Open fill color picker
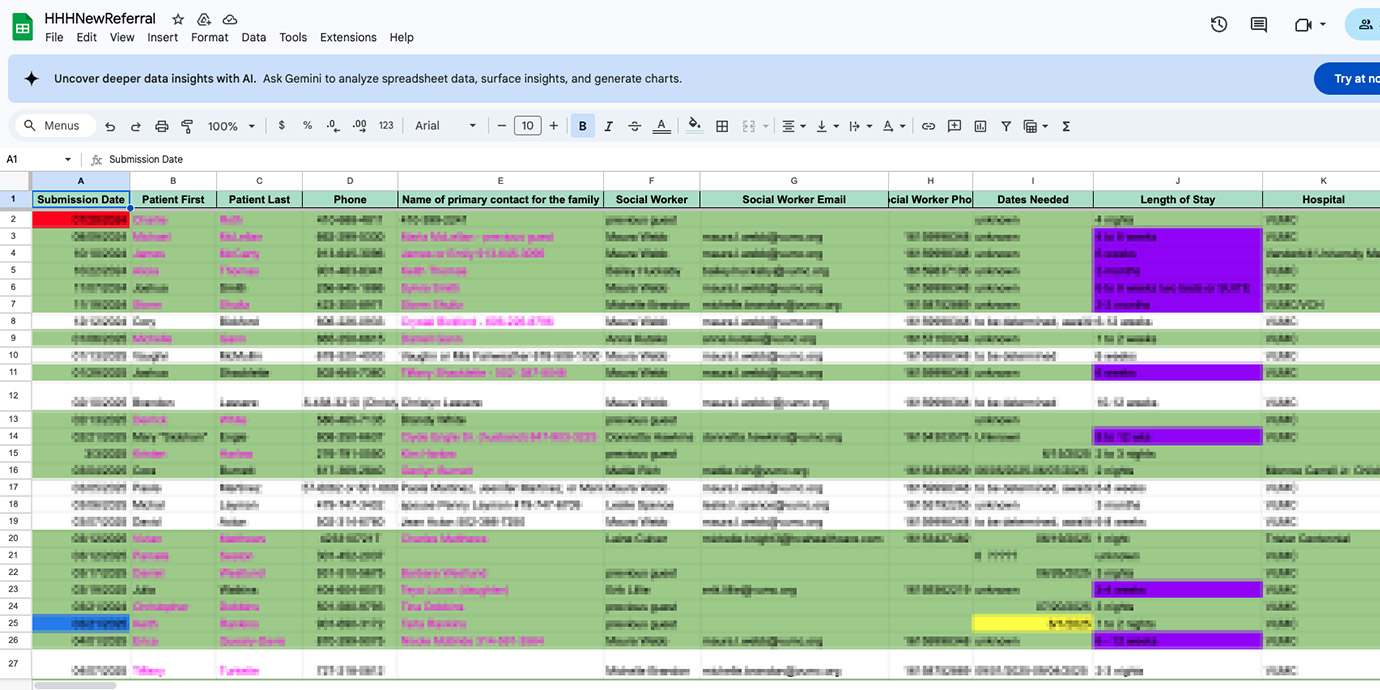This screenshot has width=1380, height=690. [x=695, y=126]
